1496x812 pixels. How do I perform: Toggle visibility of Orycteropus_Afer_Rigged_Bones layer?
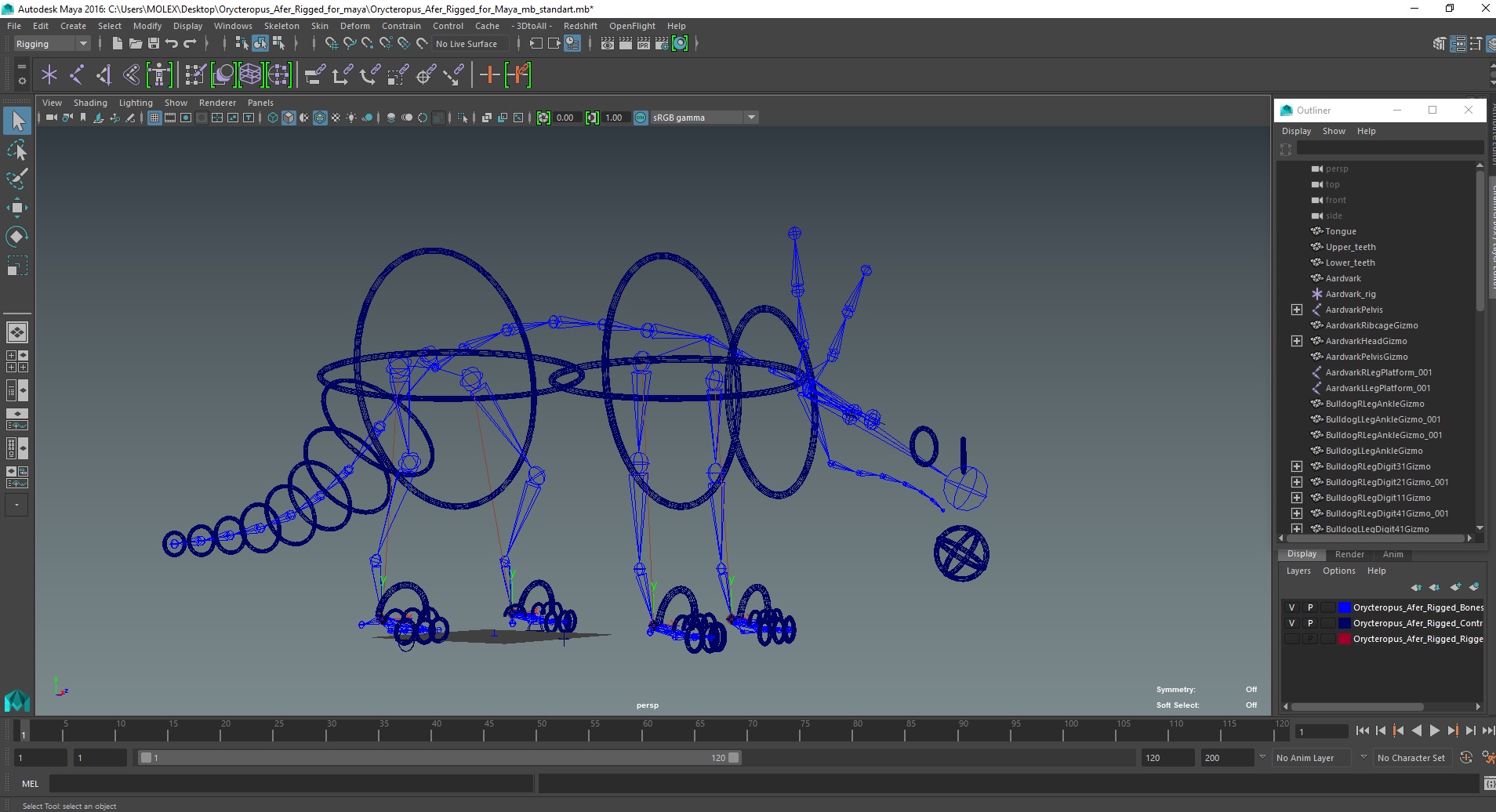pyautogui.click(x=1292, y=607)
